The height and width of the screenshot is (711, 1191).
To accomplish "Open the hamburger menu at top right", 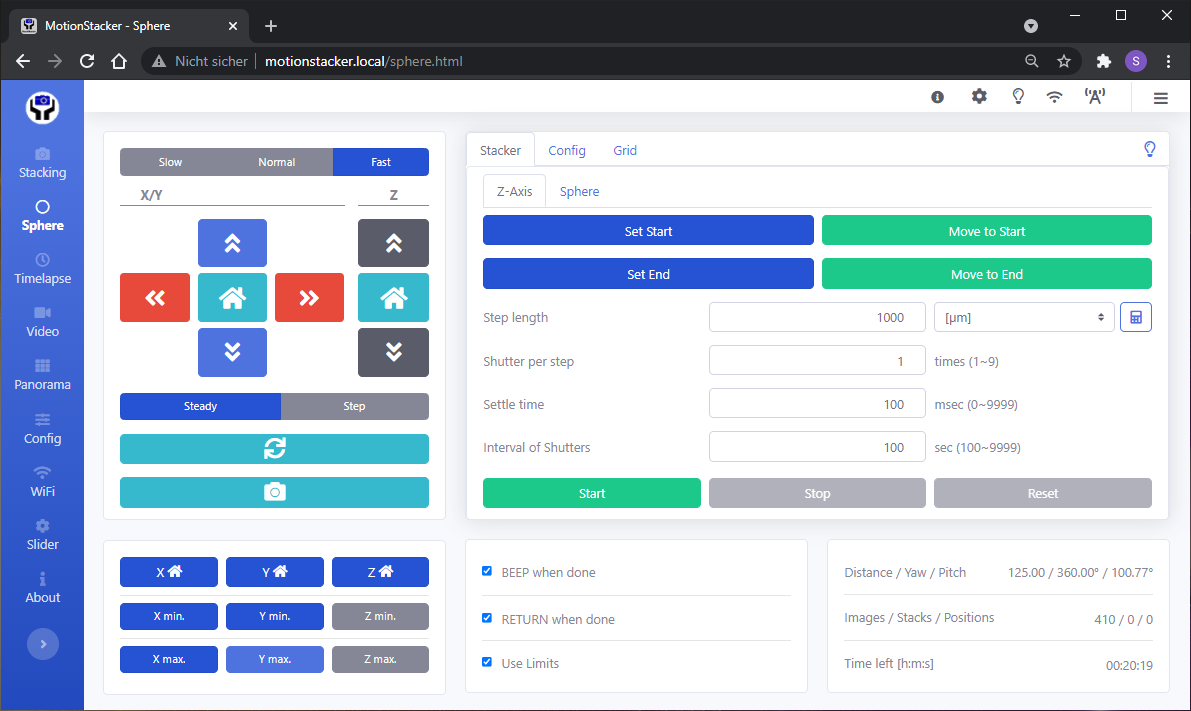I will pos(1160,98).
